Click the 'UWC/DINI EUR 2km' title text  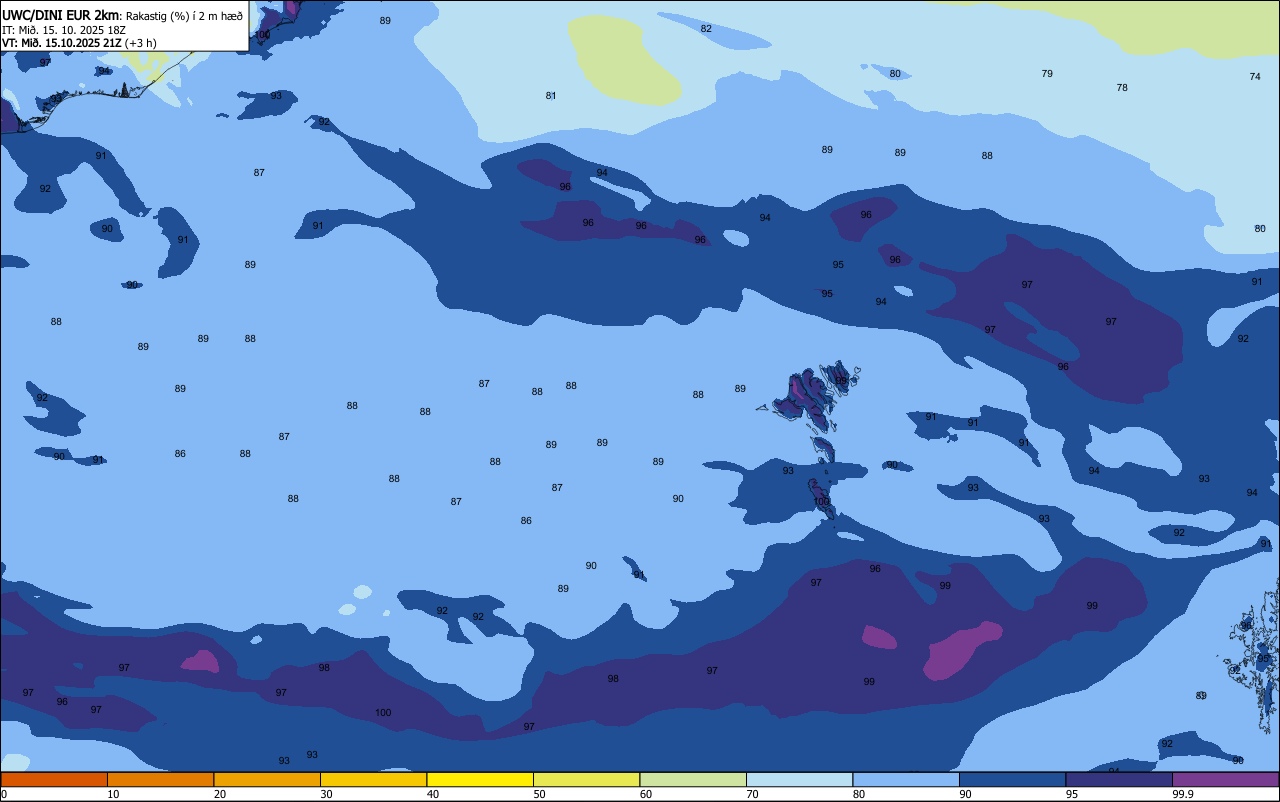60,15
